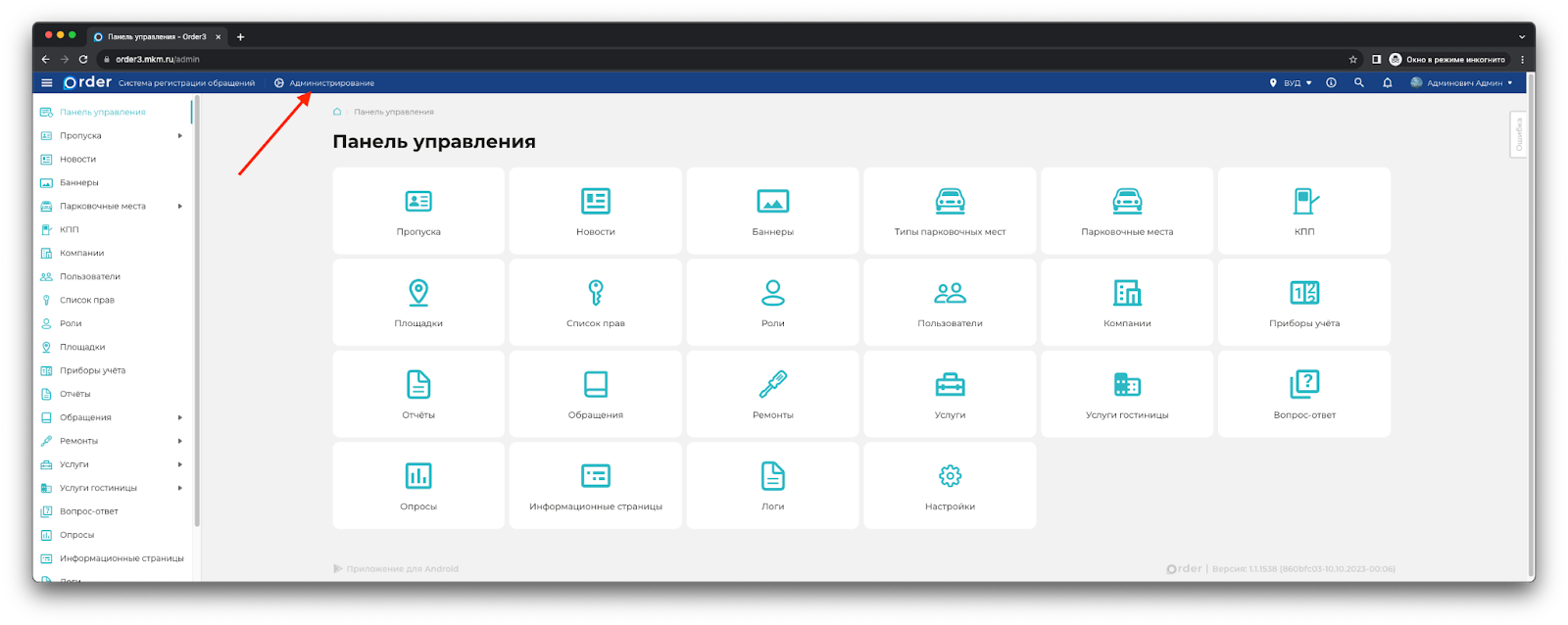Expand Пропуска submenu arrow in sidebar
This screenshot has height=625, width=1568.
(x=180, y=136)
